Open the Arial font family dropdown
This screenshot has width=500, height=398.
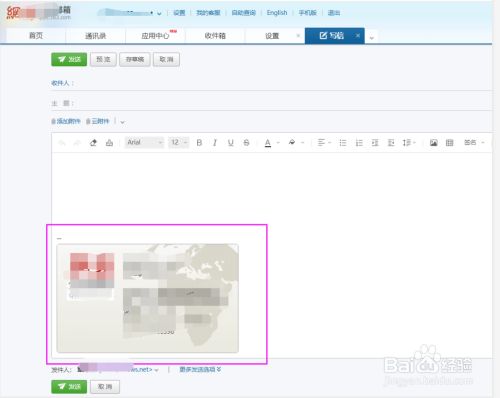(x=144, y=143)
